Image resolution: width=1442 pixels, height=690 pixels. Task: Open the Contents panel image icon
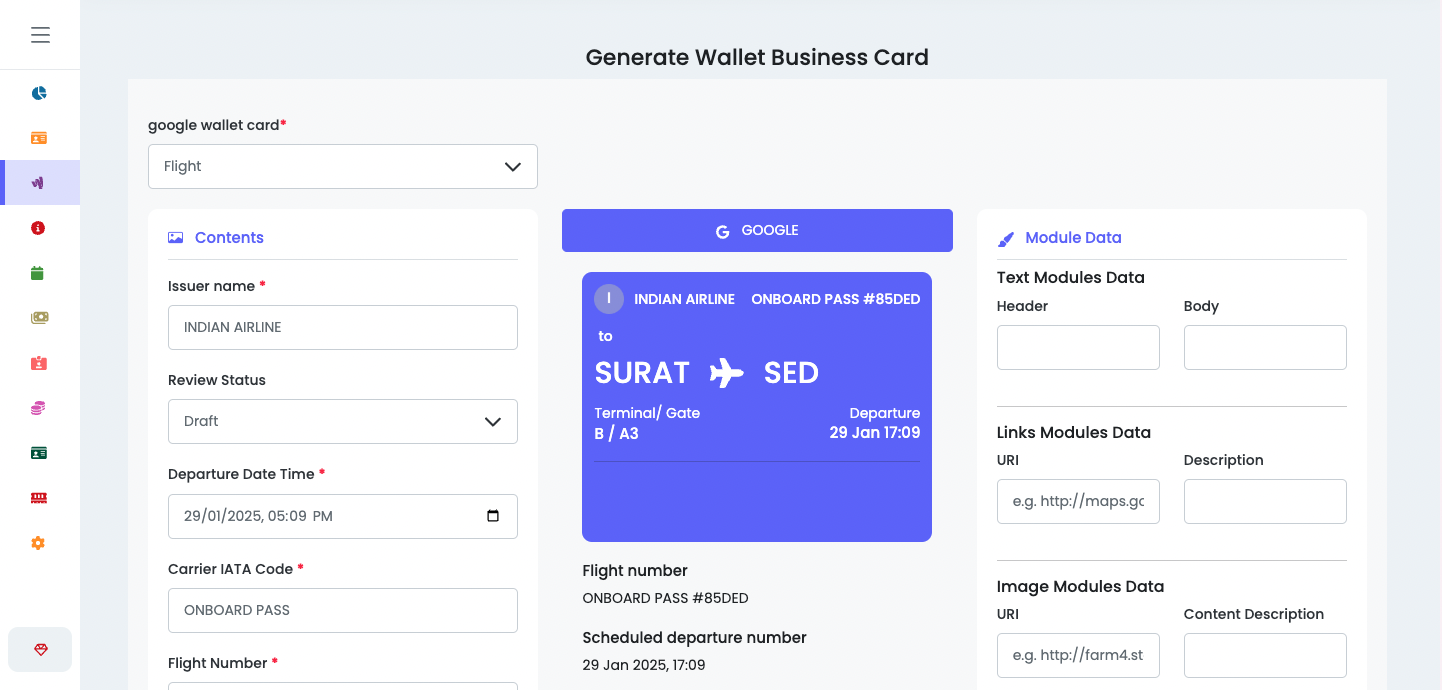[176, 237]
